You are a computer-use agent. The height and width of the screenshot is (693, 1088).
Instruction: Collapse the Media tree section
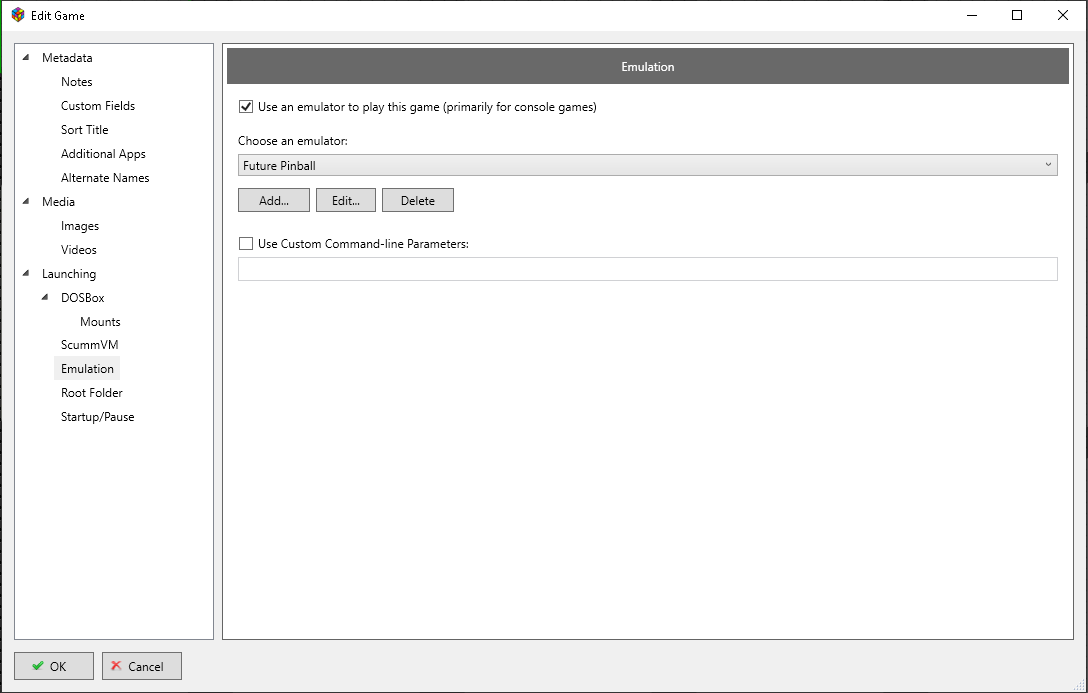[26, 201]
